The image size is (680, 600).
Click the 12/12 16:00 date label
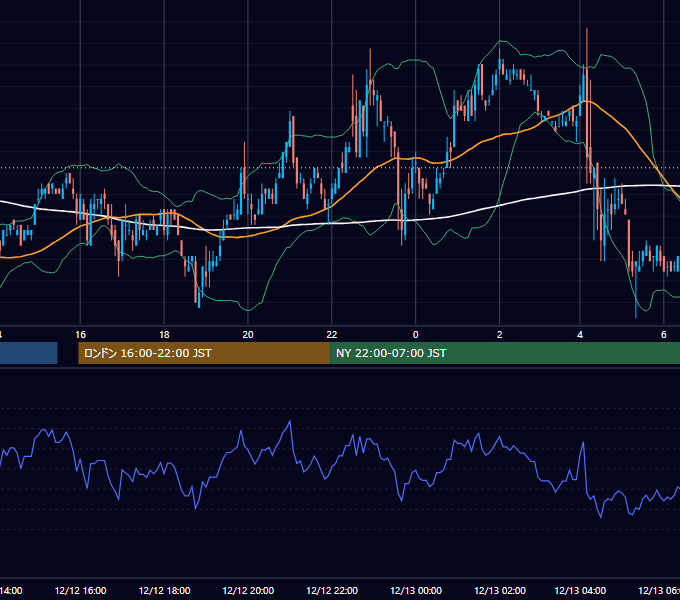pyautogui.click(x=80, y=590)
